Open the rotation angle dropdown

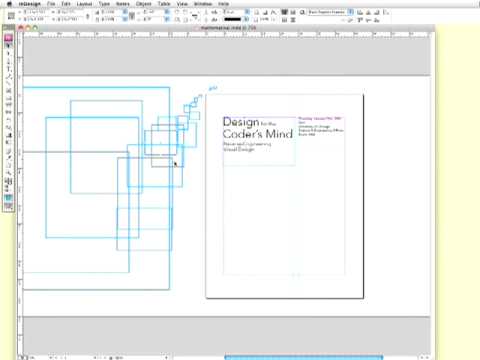click(x=167, y=12)
